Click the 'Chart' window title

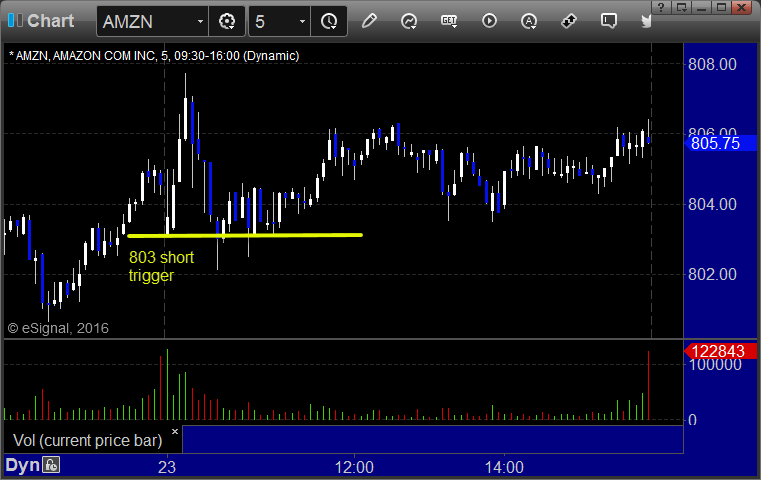pyautogui.click(x=50, y=21)
